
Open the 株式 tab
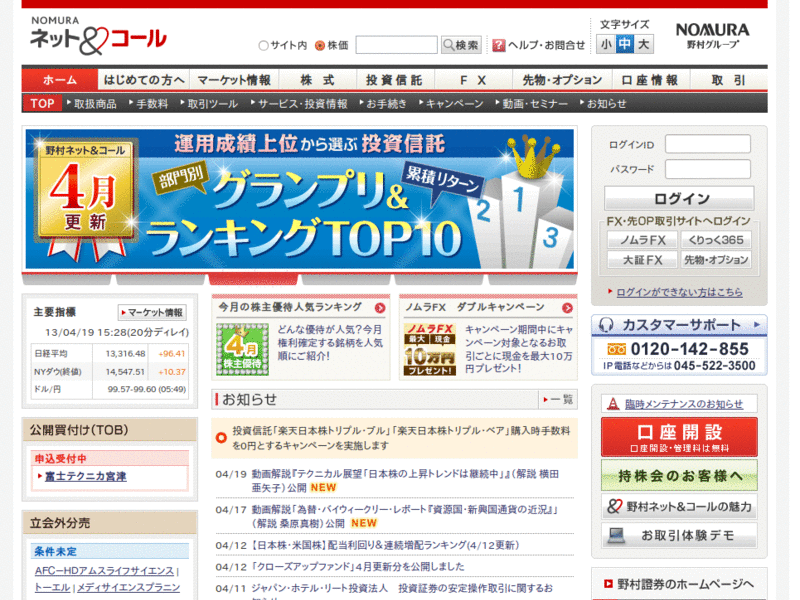[317, 80]
